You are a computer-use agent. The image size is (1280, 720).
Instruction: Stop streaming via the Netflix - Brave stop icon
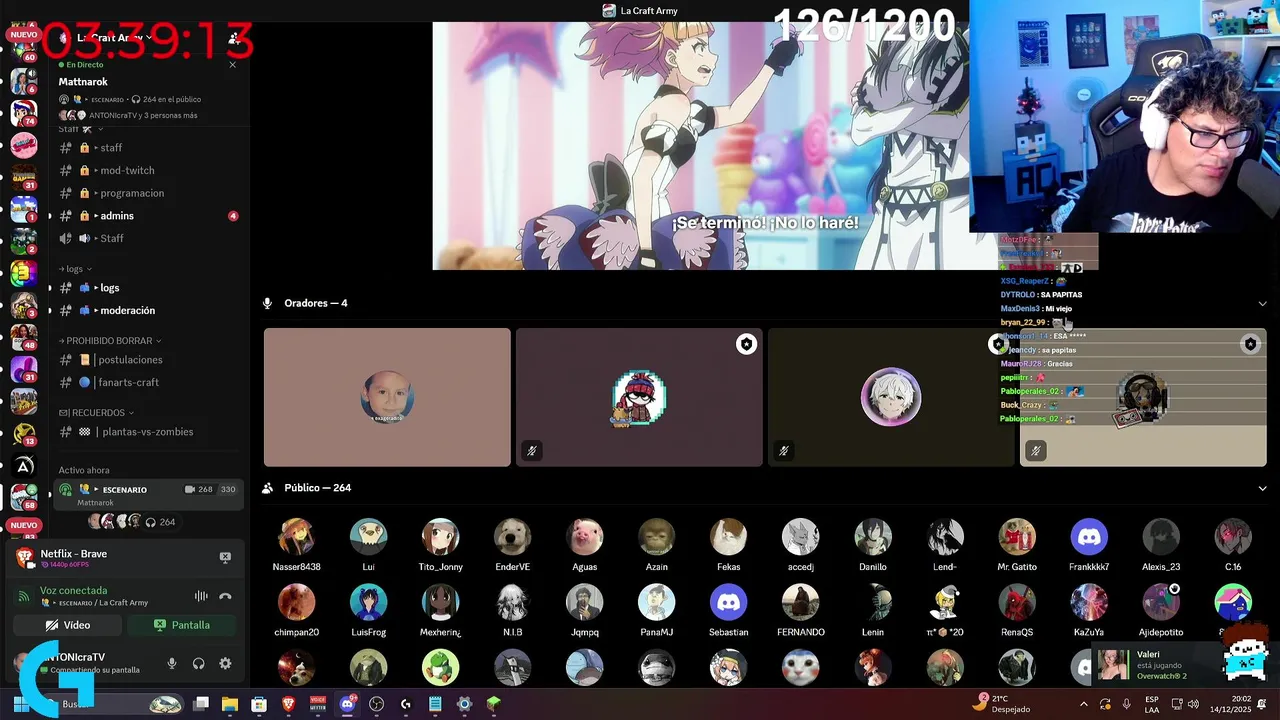point(225,557)
